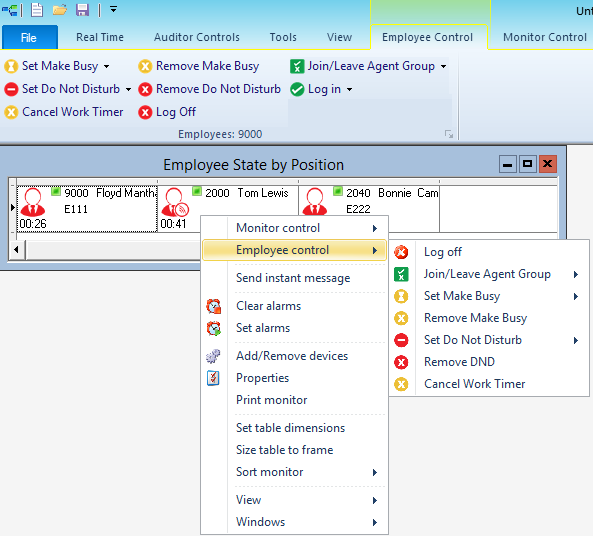Image resolution: width=593 pixels, height=536 pixels.
Task: Click the Set alarms clock icon
Action: 214,328
